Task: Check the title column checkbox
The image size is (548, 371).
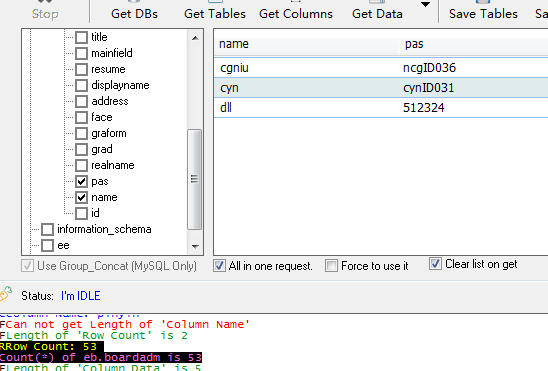Action: (x=81, y=37)
